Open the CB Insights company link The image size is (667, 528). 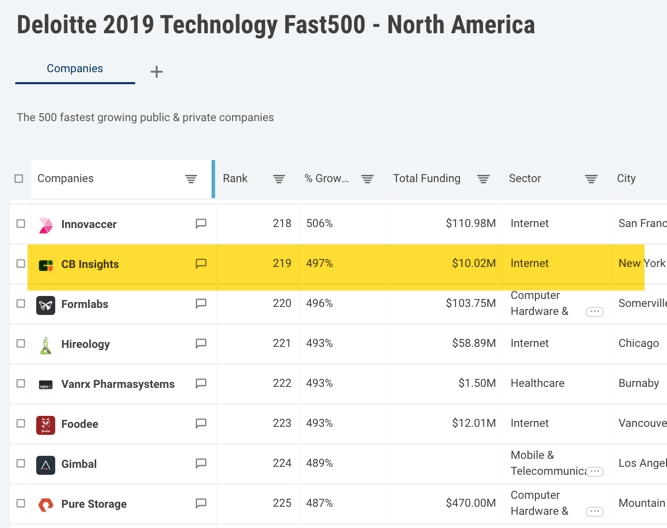[90, 264]
